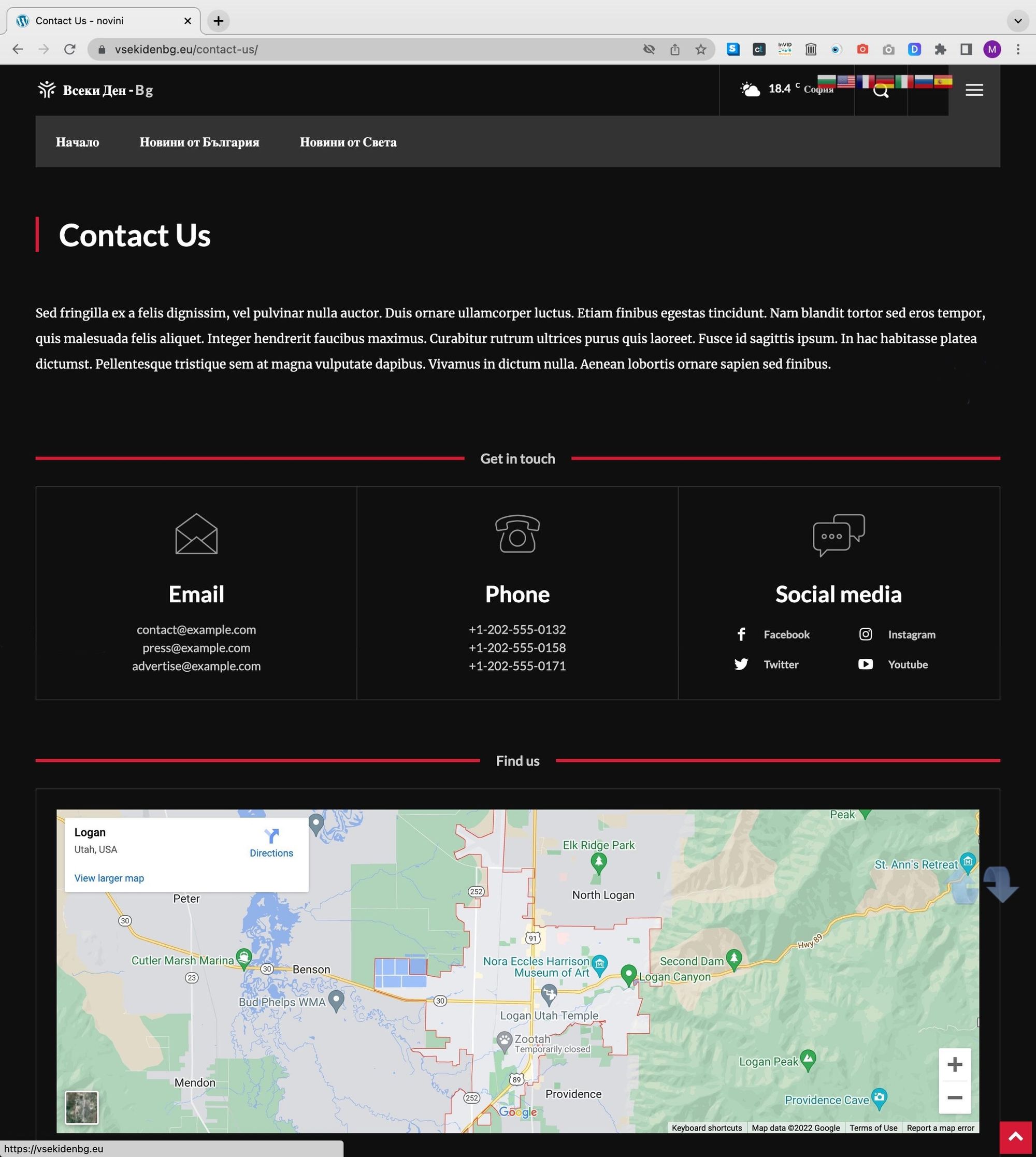Open Chrome's three-dot options menu
The width and height of the screenshot is (1036, 1157).
point(1018,50)
